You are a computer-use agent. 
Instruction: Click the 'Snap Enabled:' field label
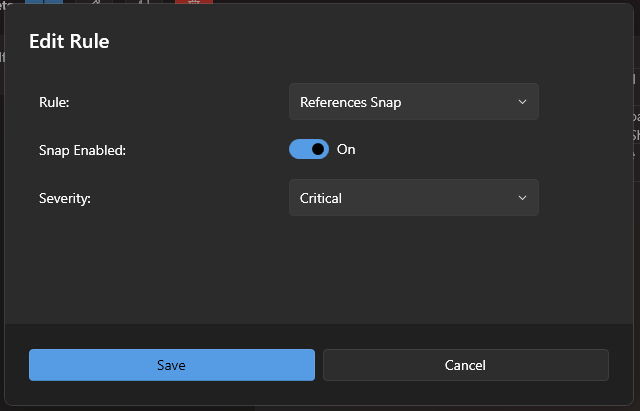(x=82, y=150)
